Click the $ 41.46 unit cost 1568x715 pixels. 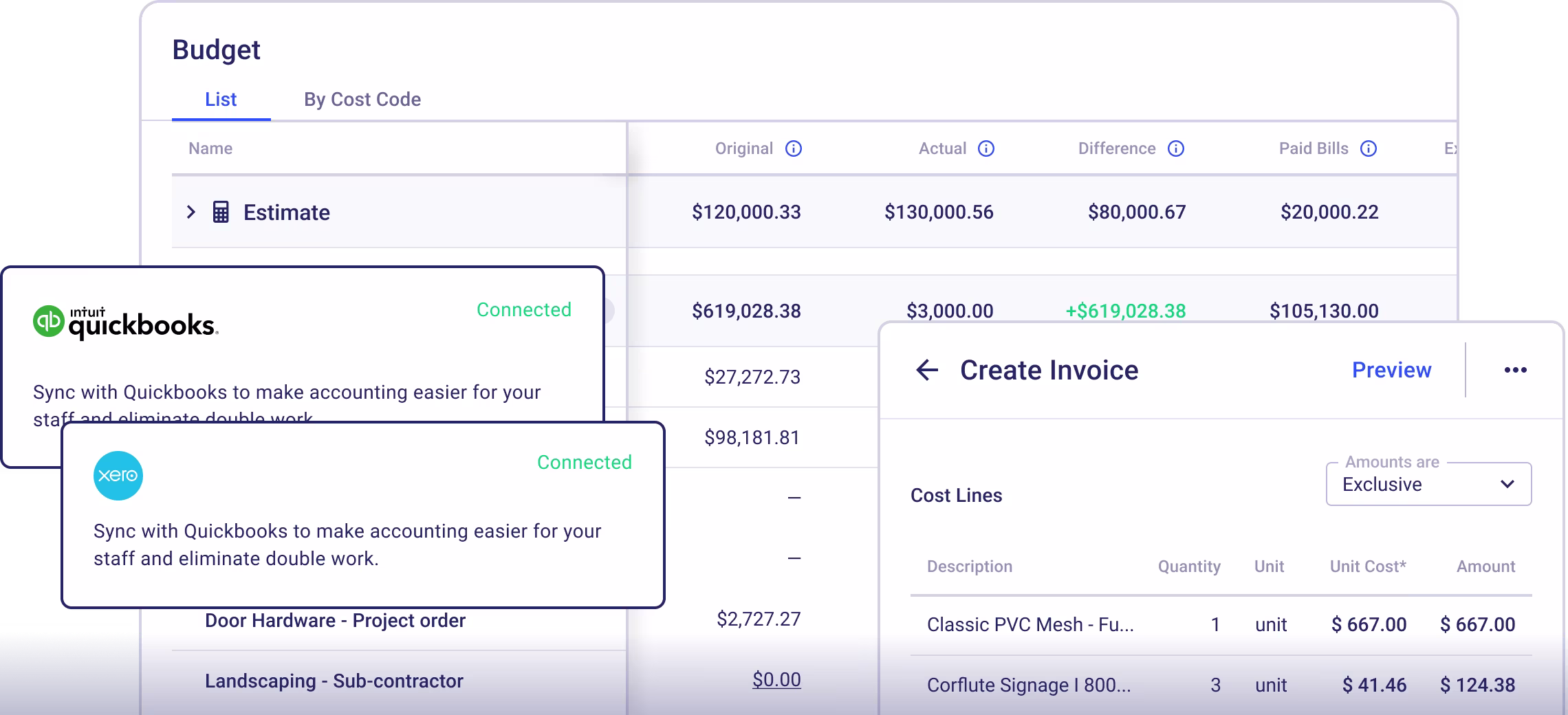click(x=1374, y=685)
